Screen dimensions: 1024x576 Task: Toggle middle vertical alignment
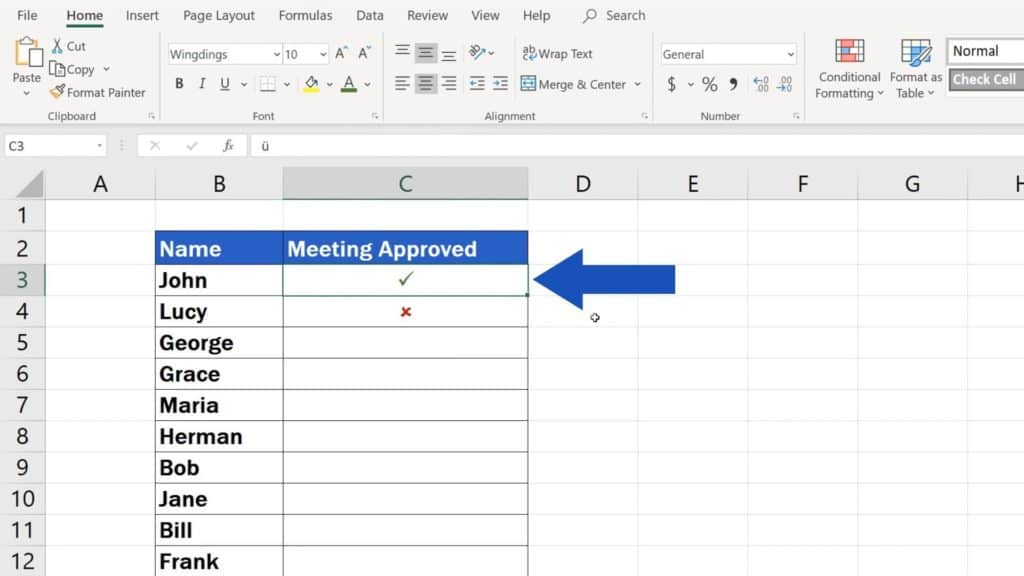426,53
